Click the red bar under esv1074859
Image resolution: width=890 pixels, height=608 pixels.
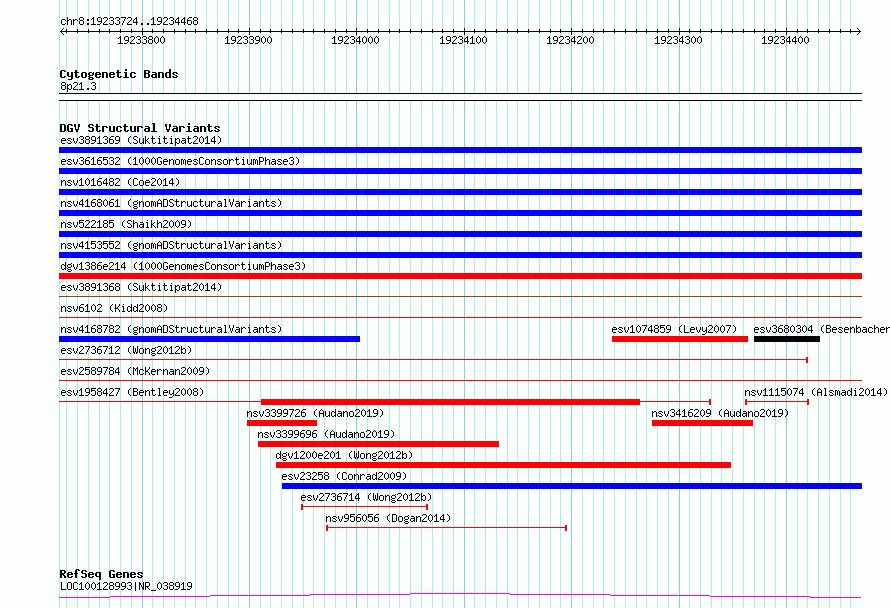(x=680, y=339)
